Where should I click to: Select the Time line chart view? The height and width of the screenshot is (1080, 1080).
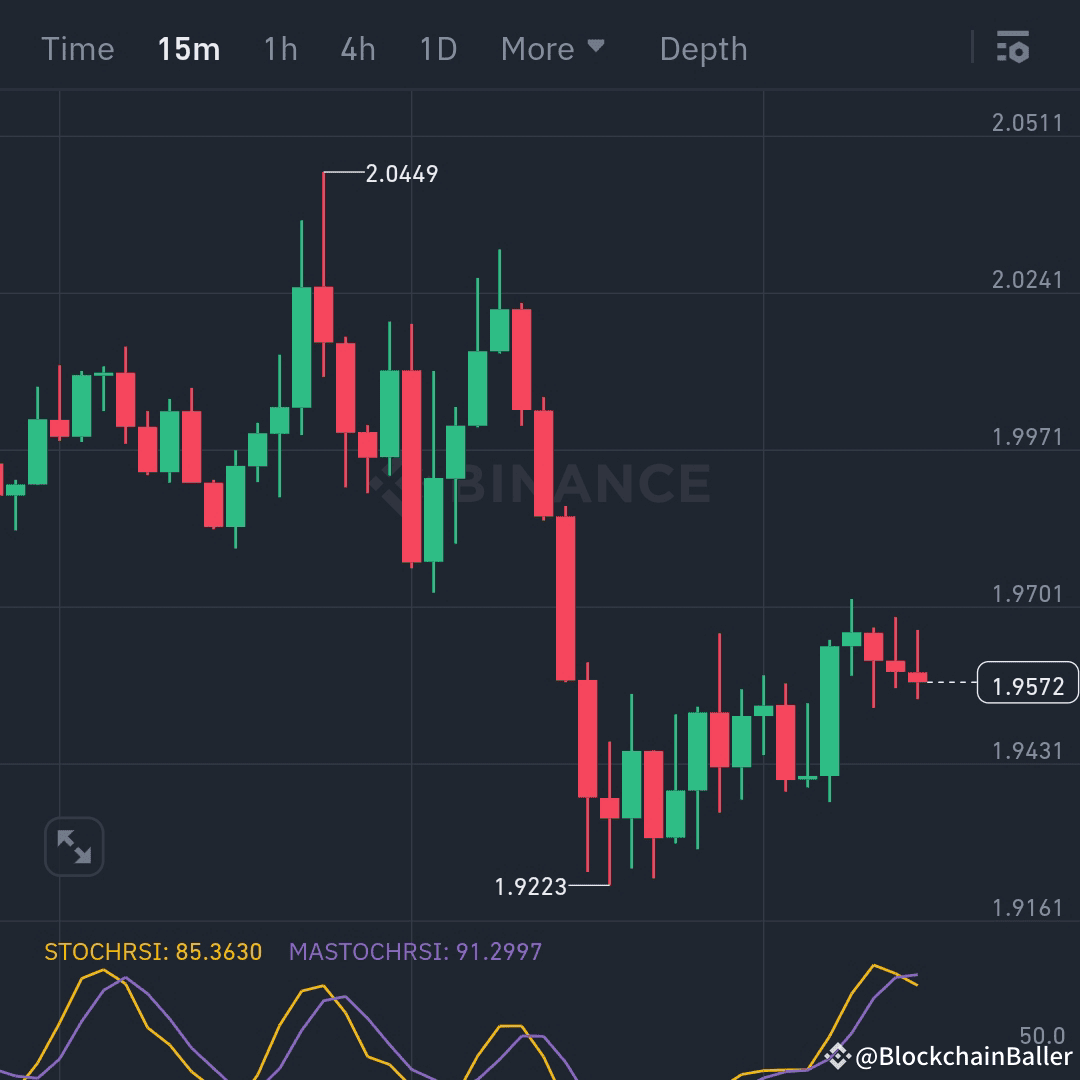(78, 48)
